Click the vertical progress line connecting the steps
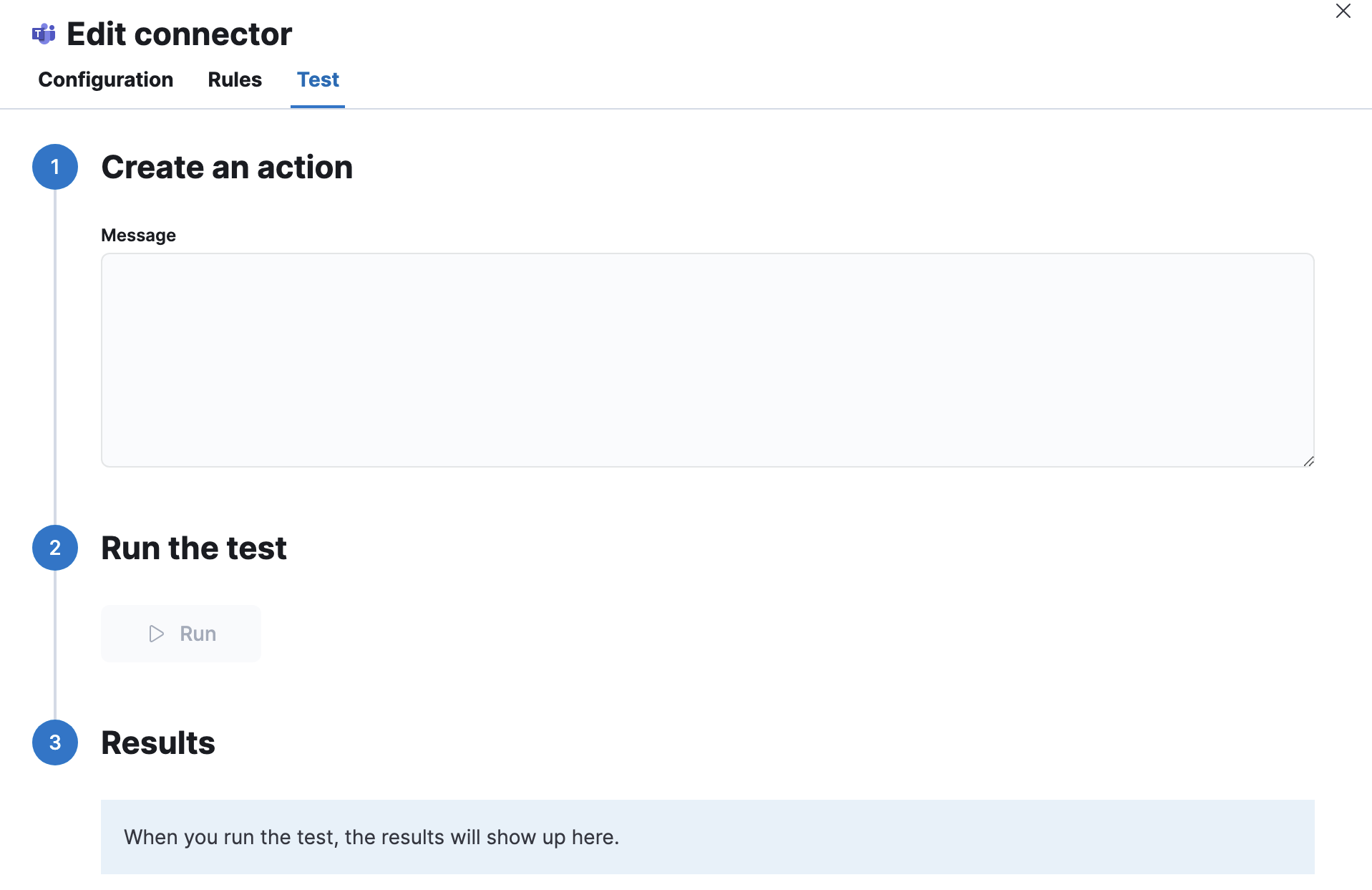This screenshot has width=1372, height=890. (x=54, y=358)
